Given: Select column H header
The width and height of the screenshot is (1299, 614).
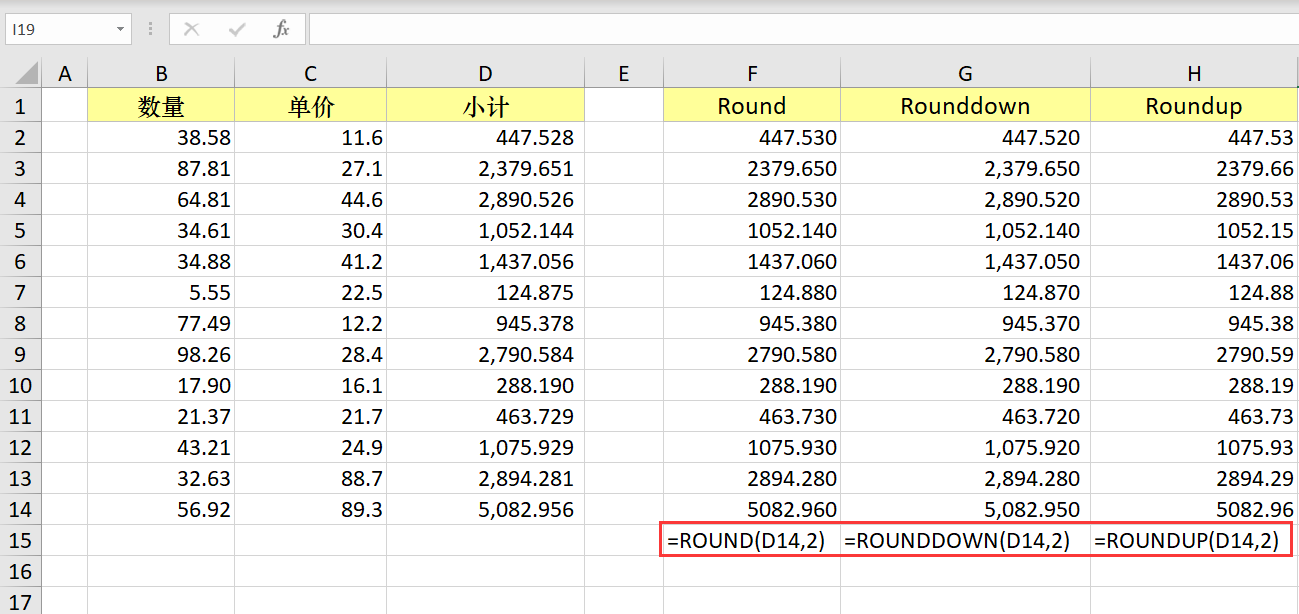Looking at the screenshot, I should pyautogui.click(x=1194, y=73).
